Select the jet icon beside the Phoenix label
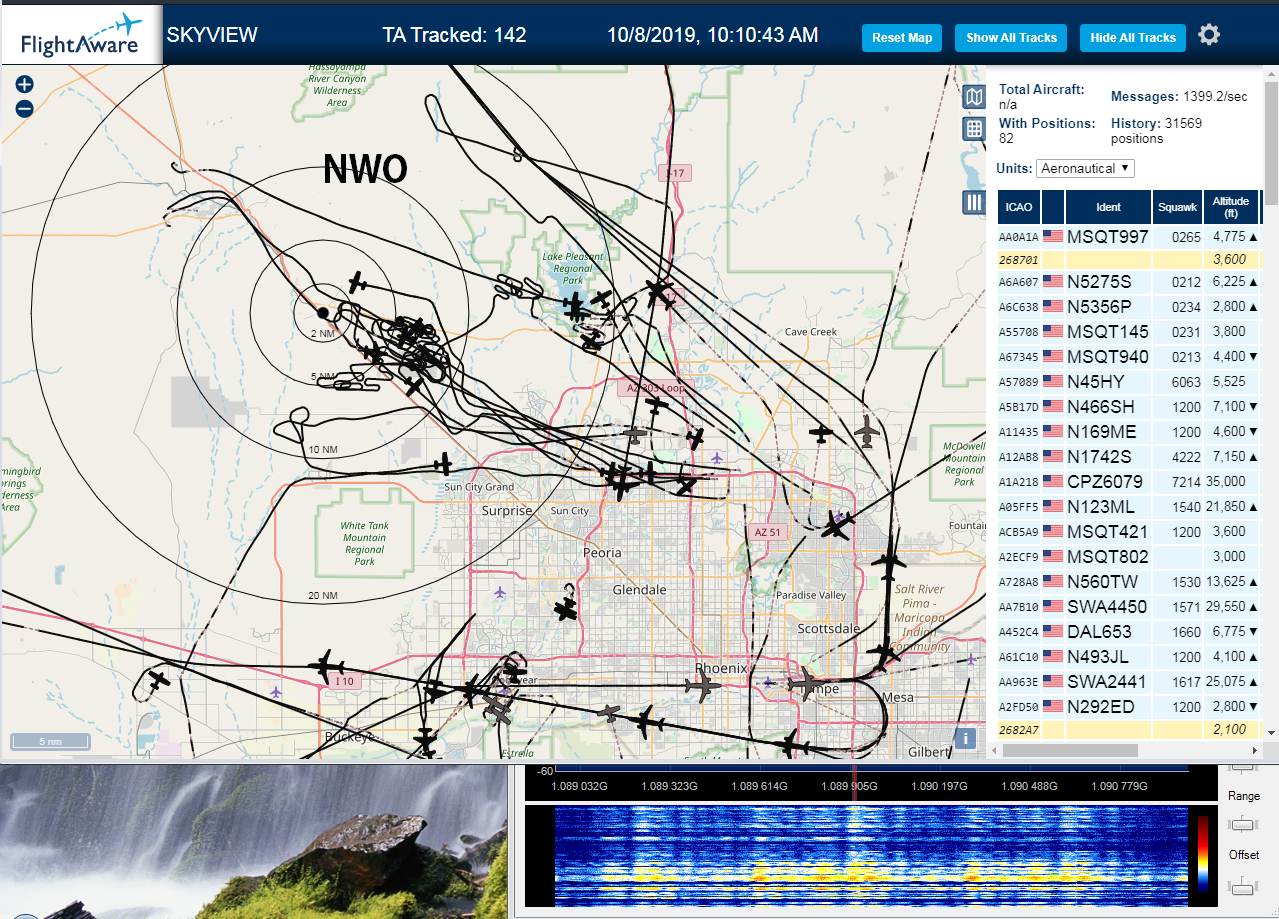The image size is (1279, 919). (x=703, y=686)
